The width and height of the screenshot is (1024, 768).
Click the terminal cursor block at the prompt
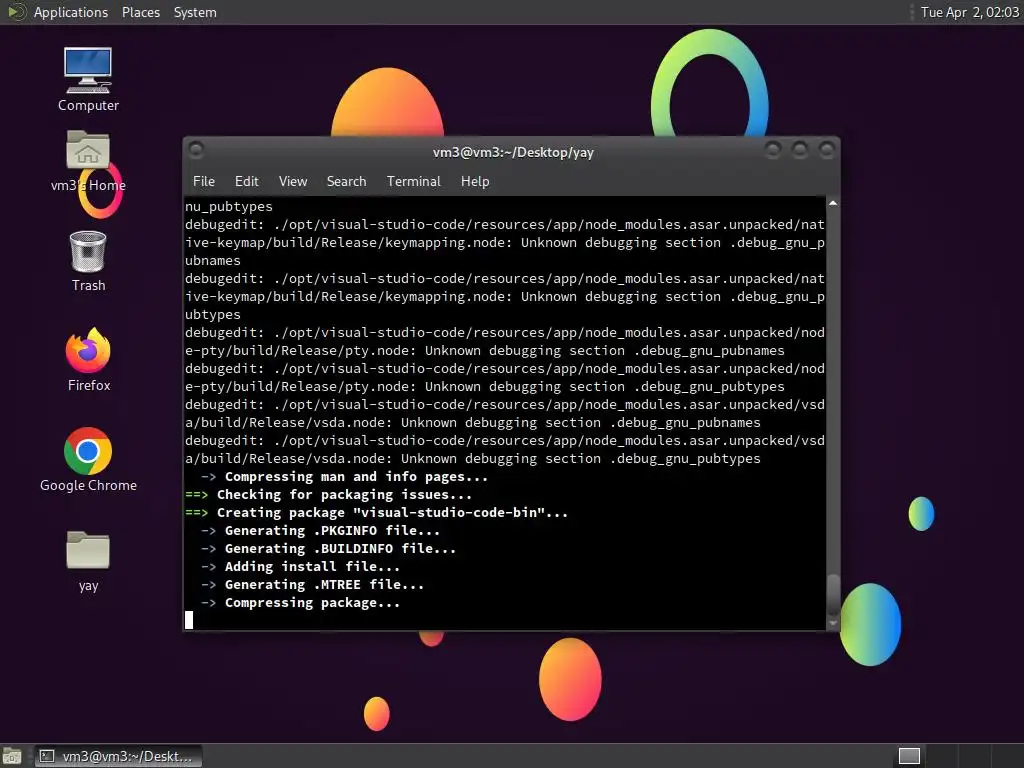tap(189, 620)
